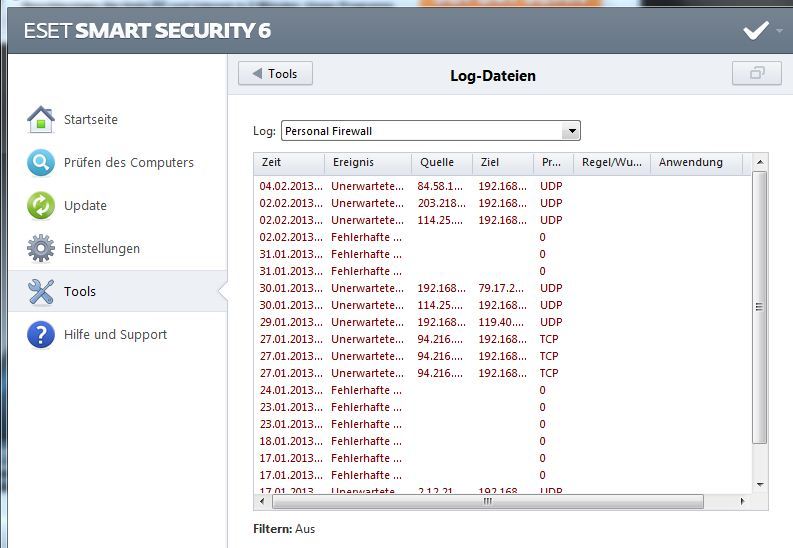Select Prüfen des Computers menu item
Image resolution: width=793 pixels, height=548 pixels.
click(129, 162)
